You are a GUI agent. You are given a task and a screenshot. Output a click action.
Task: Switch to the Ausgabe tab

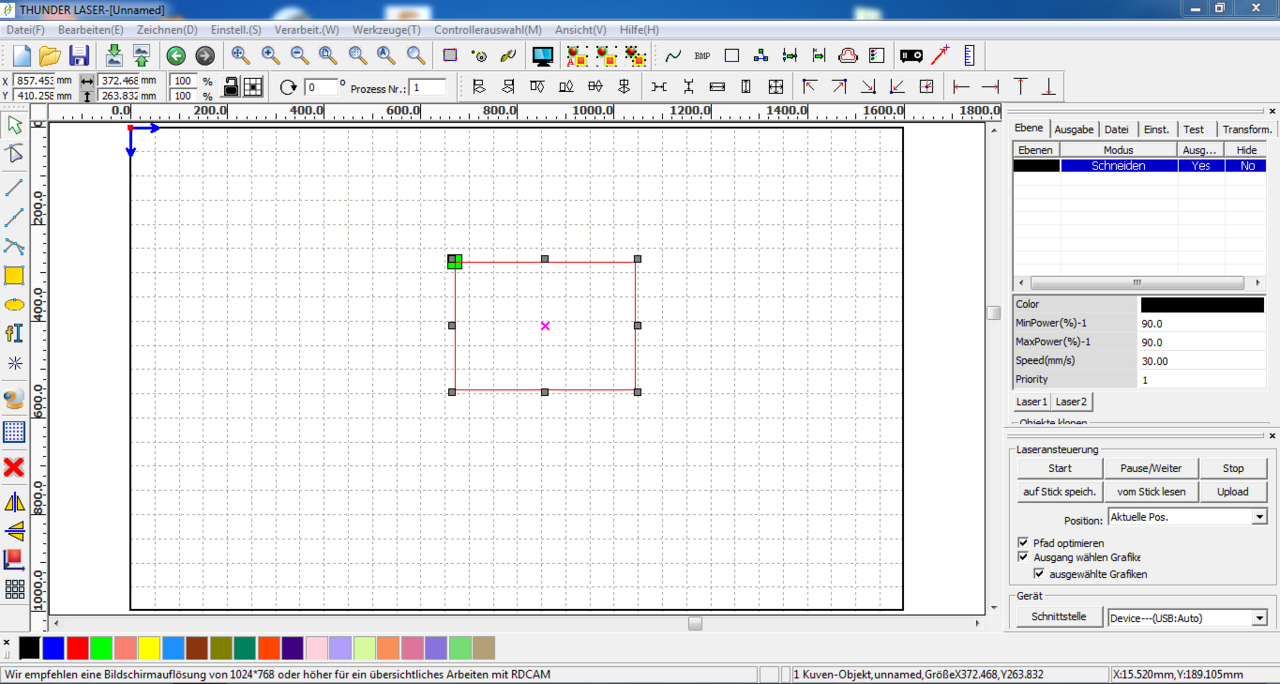click(1073, 129)
